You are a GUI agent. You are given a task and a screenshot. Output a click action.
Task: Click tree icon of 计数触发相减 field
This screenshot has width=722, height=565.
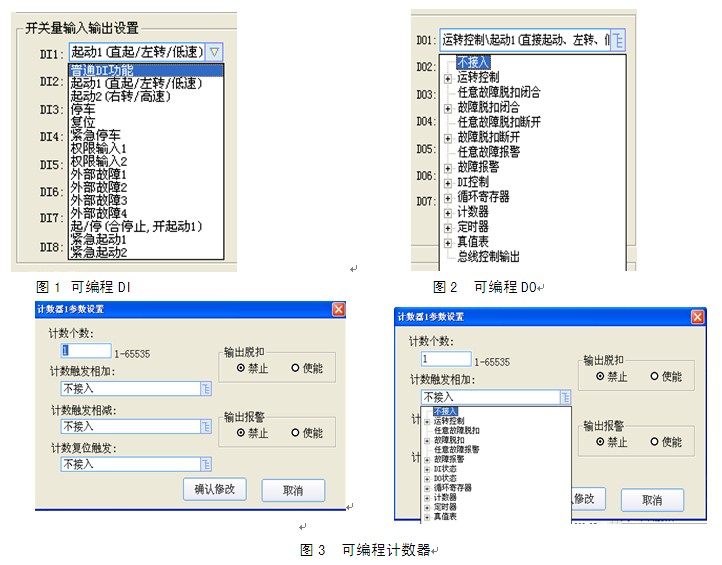(x=205, y=426)
